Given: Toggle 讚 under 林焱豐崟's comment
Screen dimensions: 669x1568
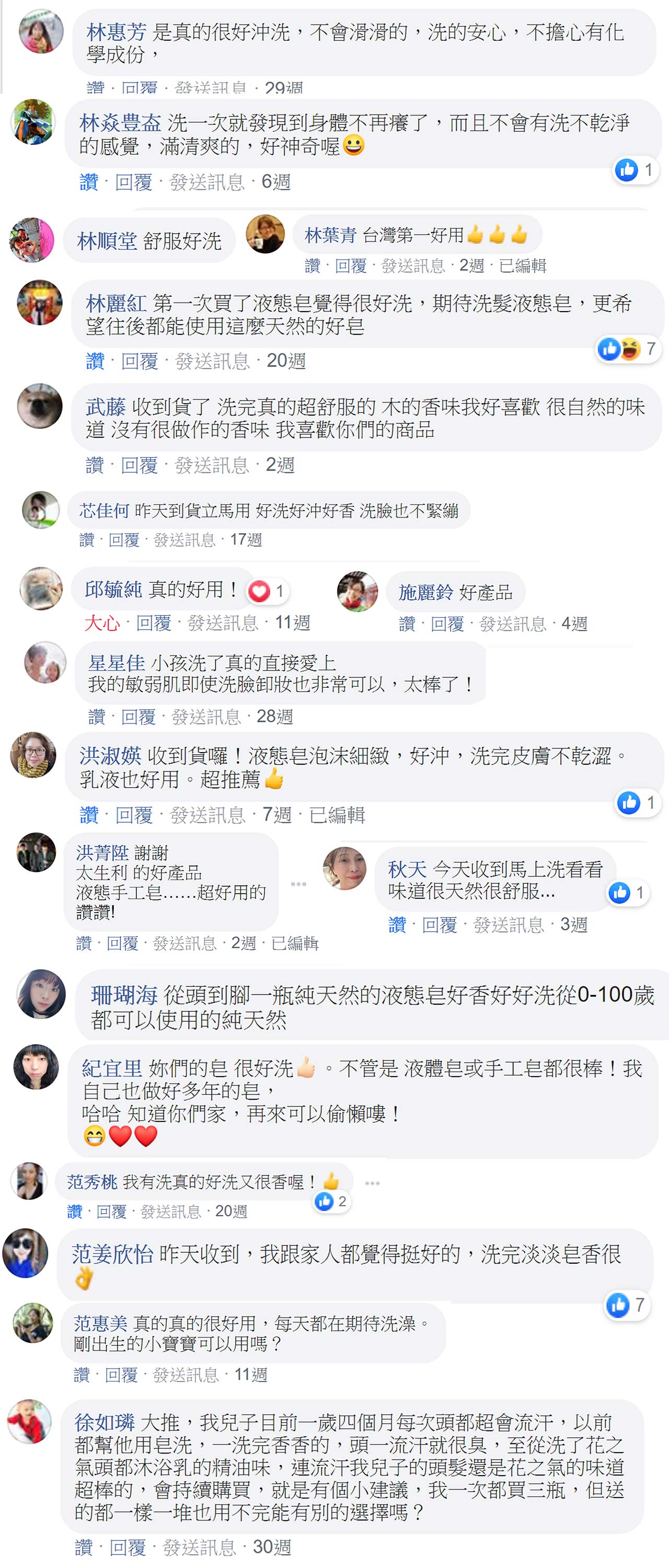Looking at the screenshot, I should [x=89, y=182].
